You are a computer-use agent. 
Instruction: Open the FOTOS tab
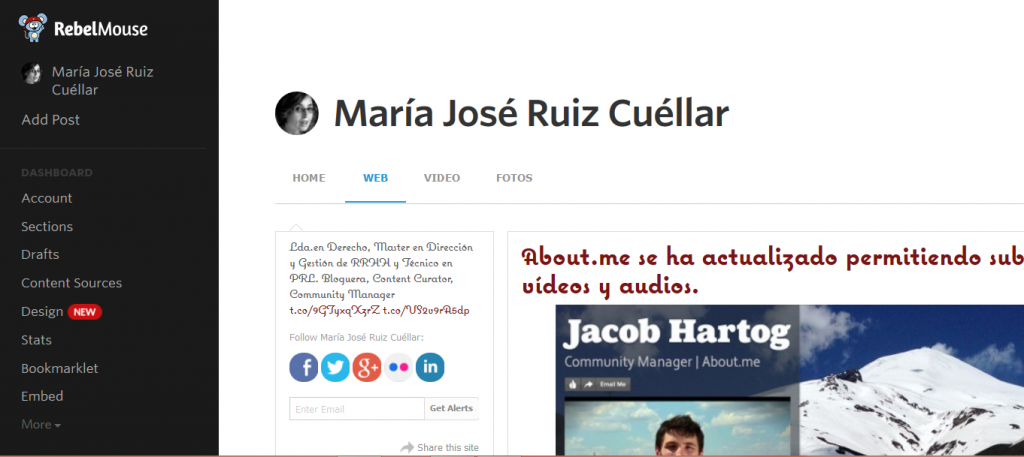(514, 178)
